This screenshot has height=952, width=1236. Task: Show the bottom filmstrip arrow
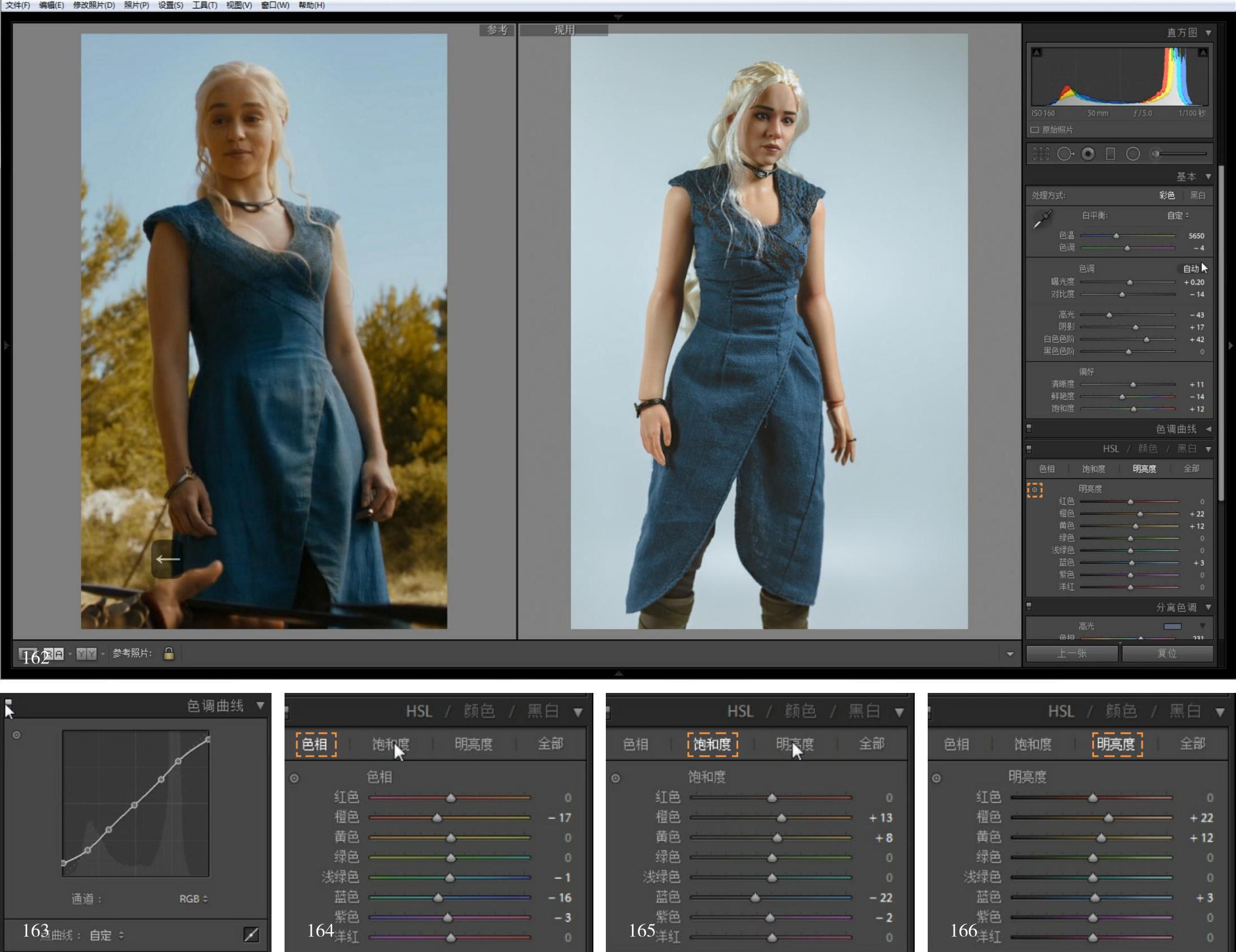click(618, 673)
